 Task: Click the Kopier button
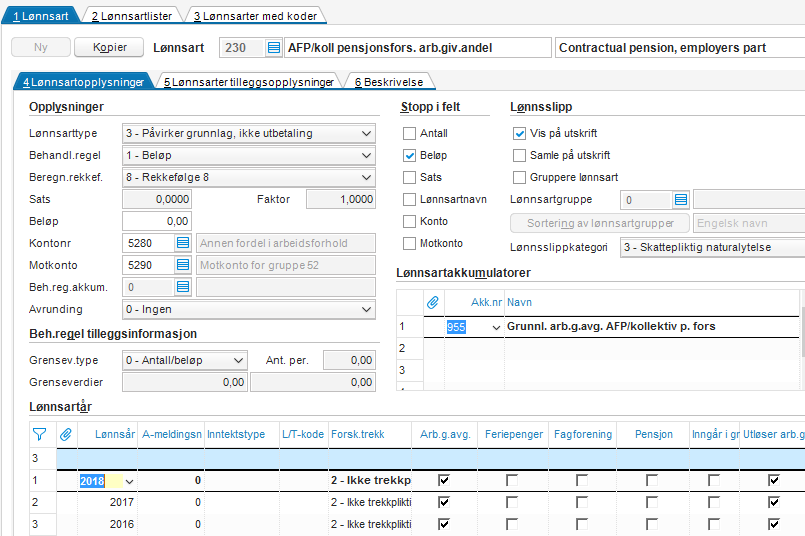click(110, 48)
